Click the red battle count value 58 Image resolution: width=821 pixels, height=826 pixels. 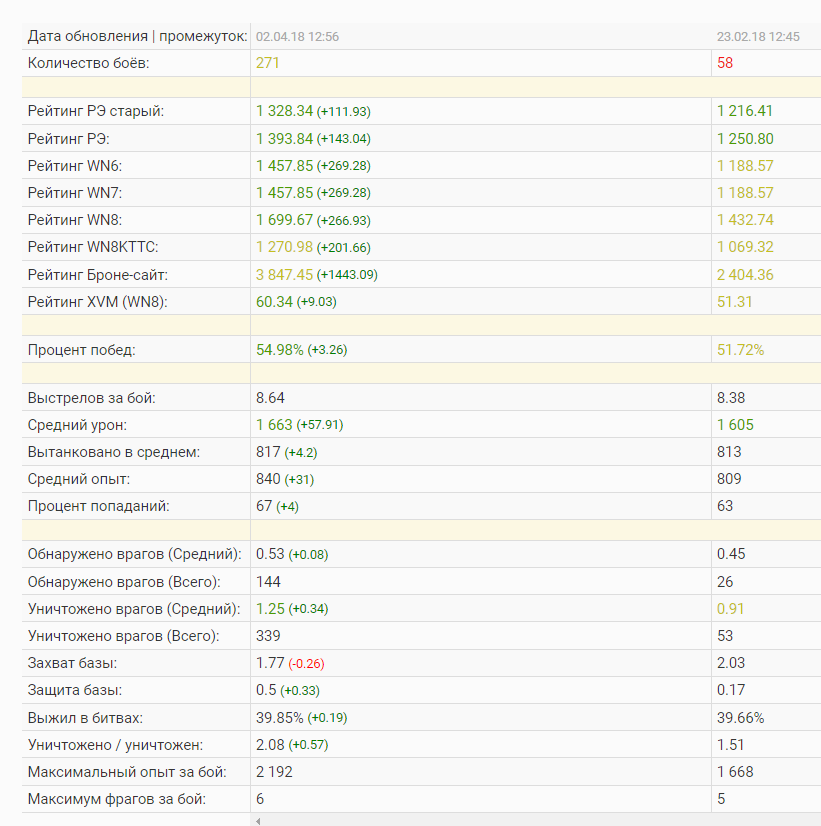pyautogui.click(x=725, y=63)
